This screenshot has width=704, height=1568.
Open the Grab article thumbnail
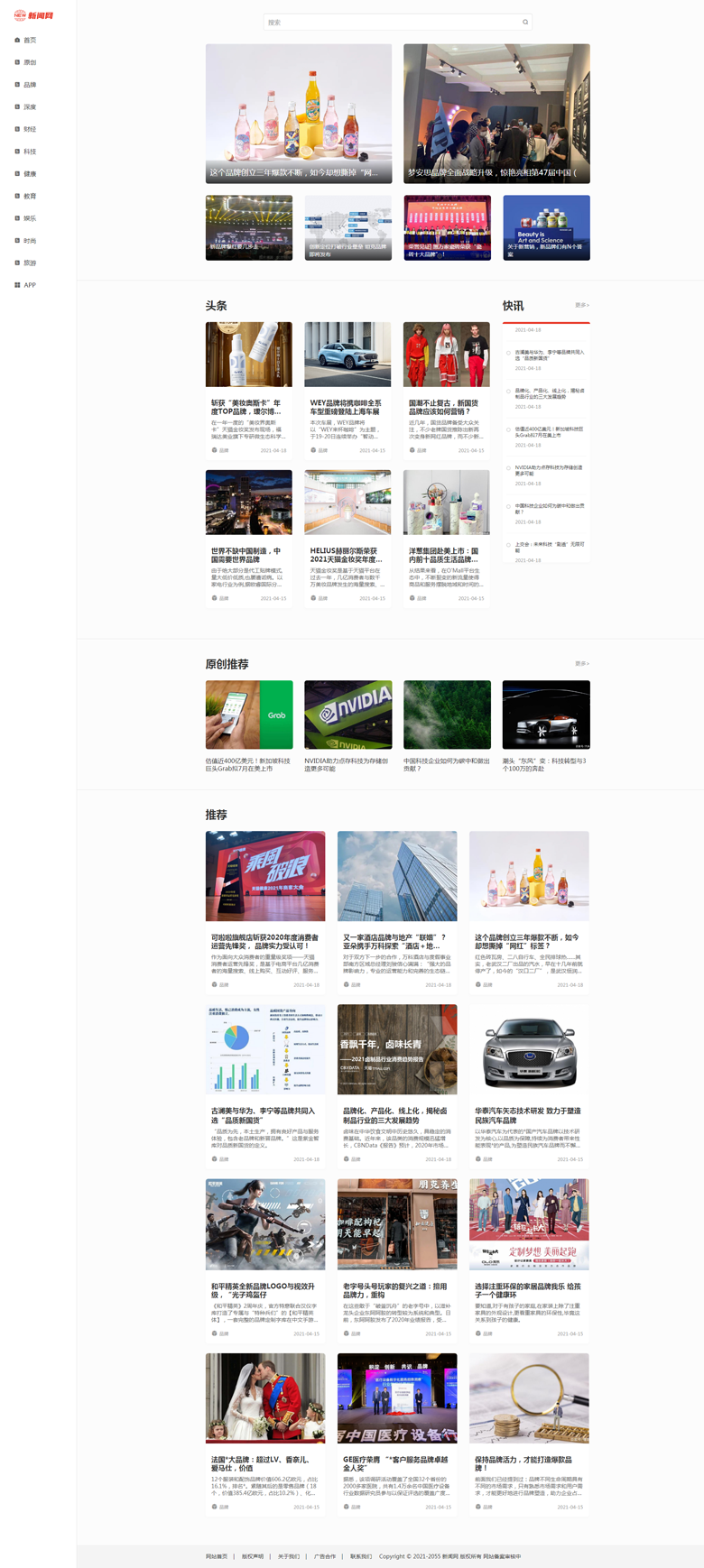[x=249, y=715]
